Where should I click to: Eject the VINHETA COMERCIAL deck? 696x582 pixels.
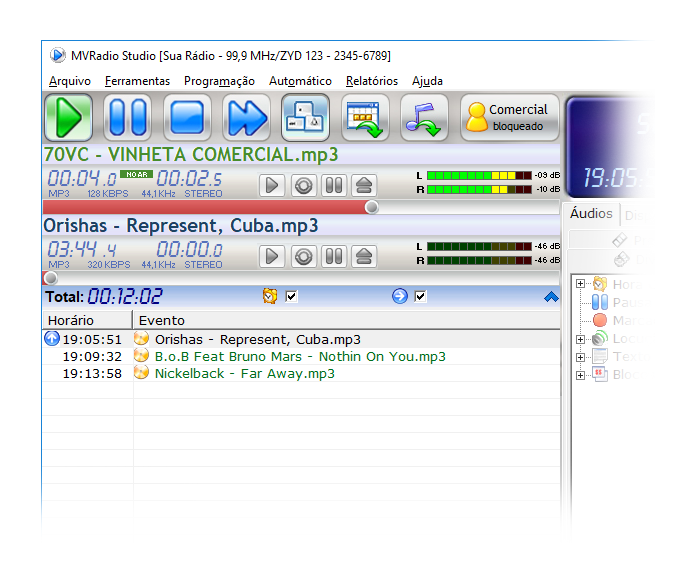(x=364, y=186)
